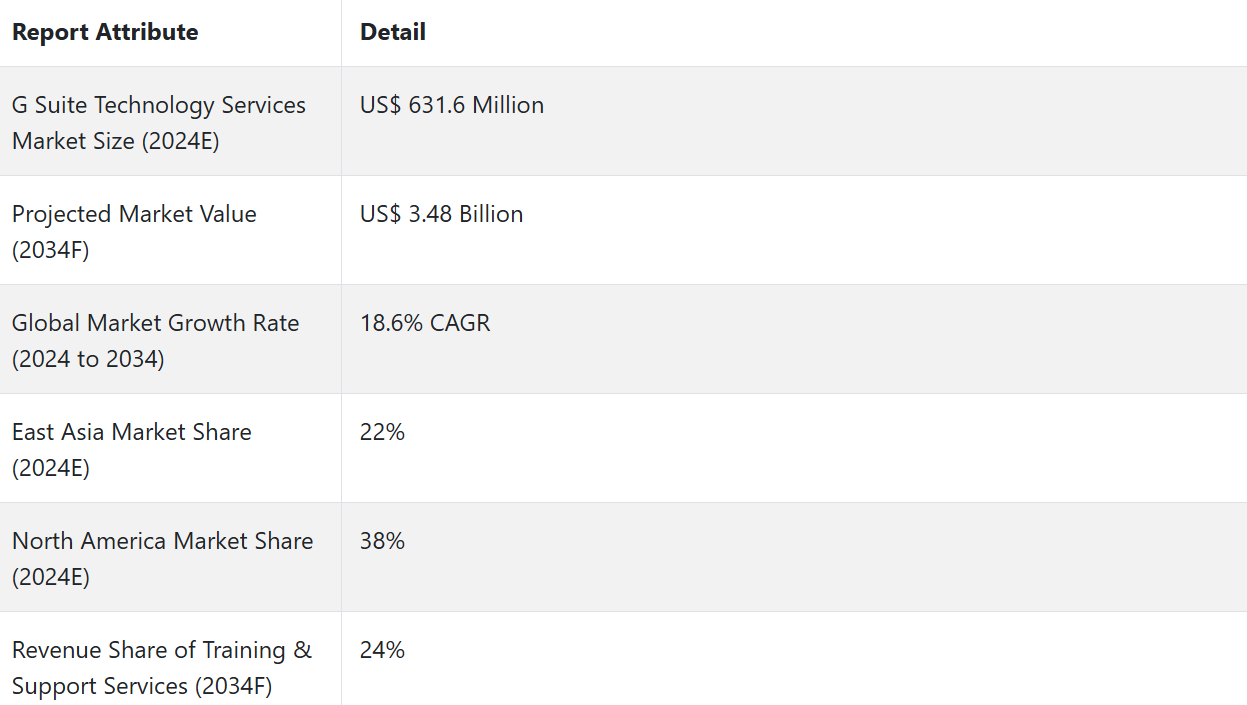Select the "Global Market Growth Rate" text
Image resolution: width=1247 pixels, height=705 pixels.
[x=156, y=323]
